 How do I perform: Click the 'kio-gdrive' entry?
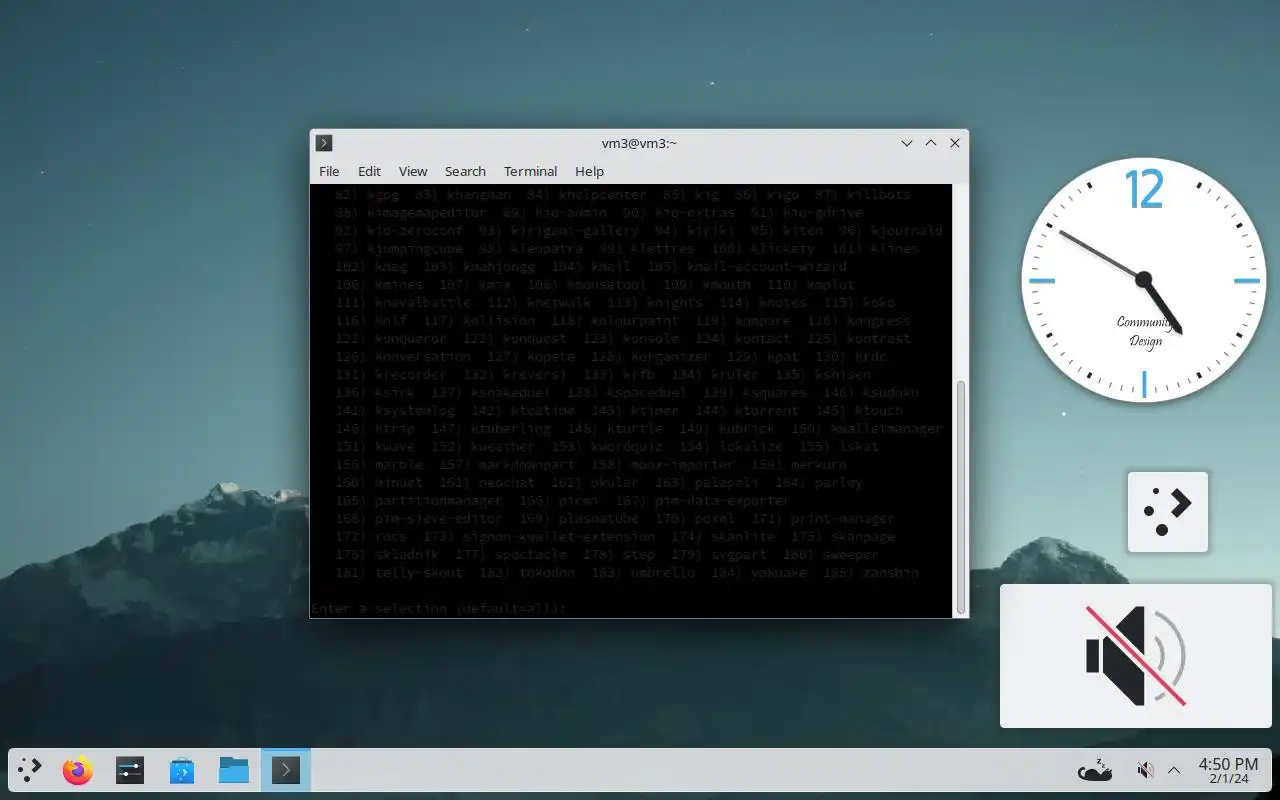point(822,212)
